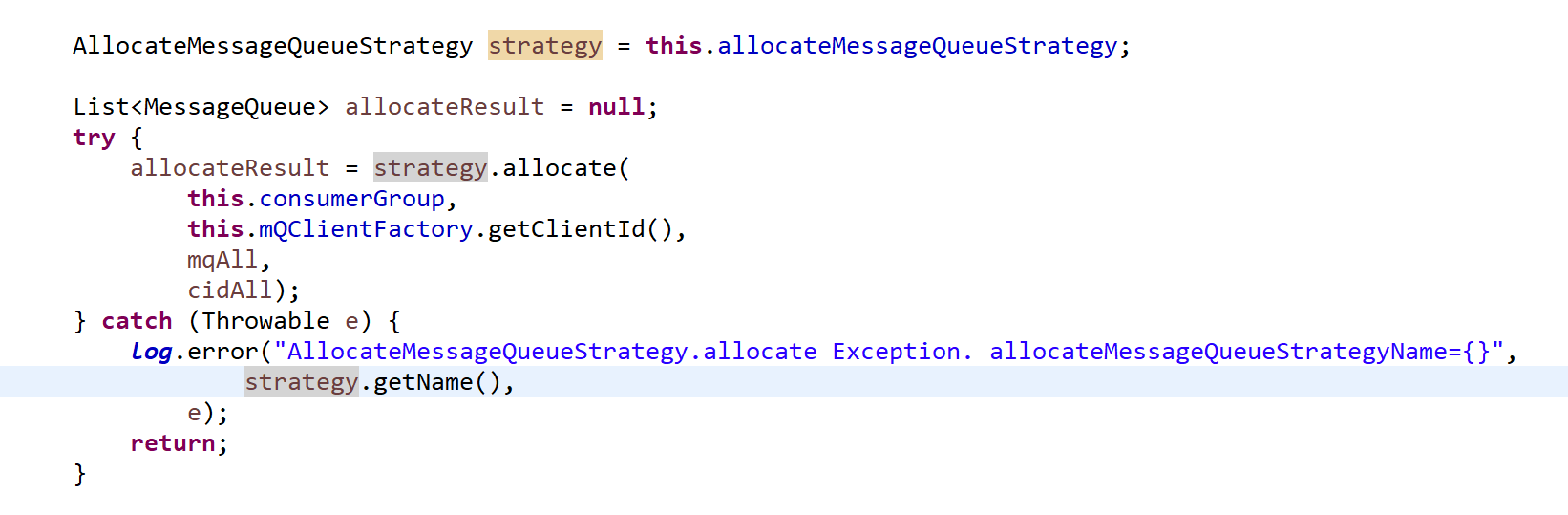The image size is (1568, 515).
Task: Click the highlighted strategy variable declaration
Action: [544, 45]
